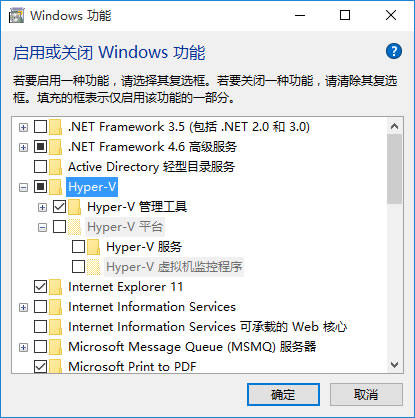The width and height of the screenshot is (415, 418).
Task: Enable the .NET Framework 3.5 checkbox
Action: pos(41,127)
